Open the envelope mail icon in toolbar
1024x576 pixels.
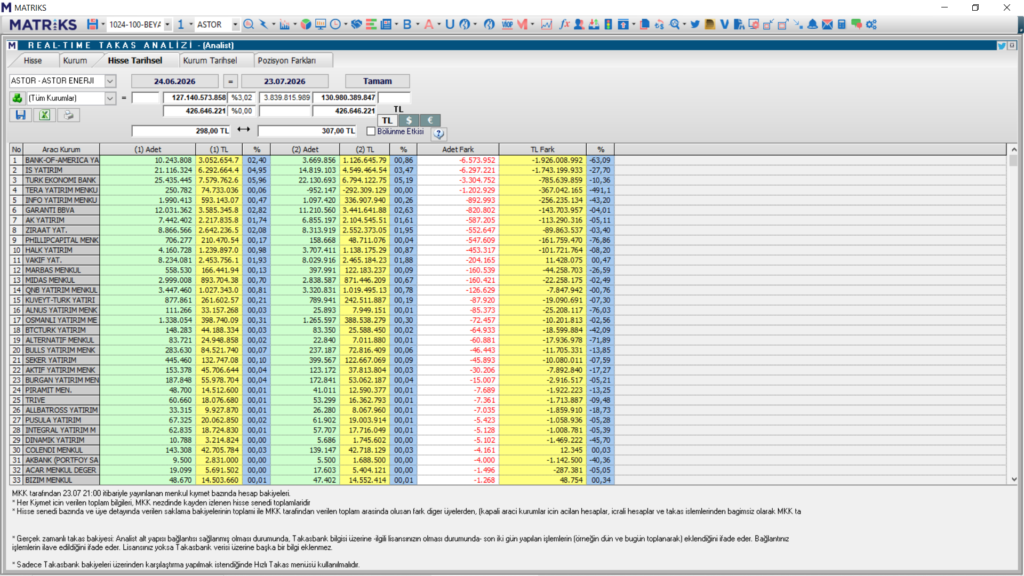tap(827, 24)
